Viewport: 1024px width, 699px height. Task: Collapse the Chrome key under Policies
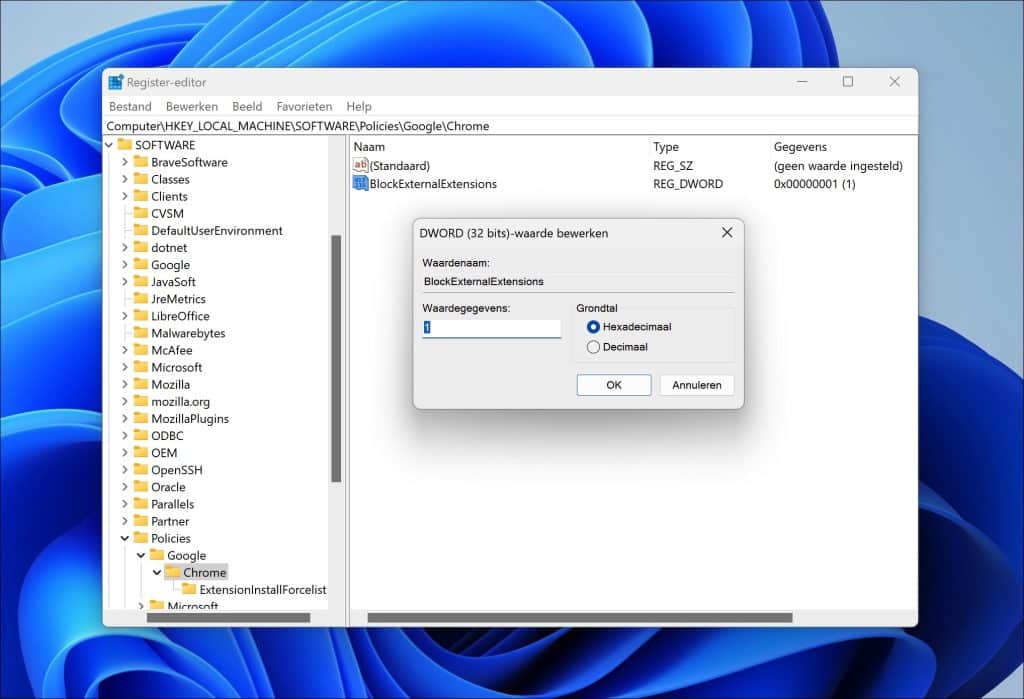tap(157, 572)
